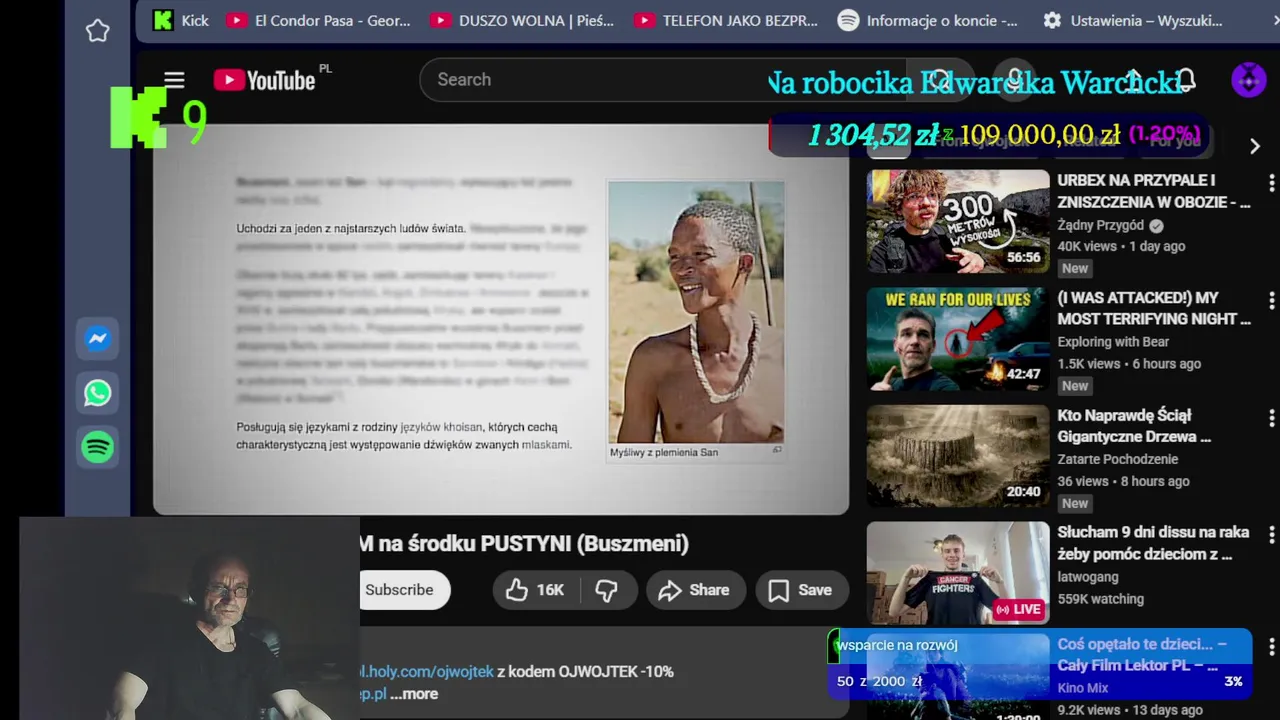Expand description with ...more
Screen dimensions: 1280x720
(414, 694)
